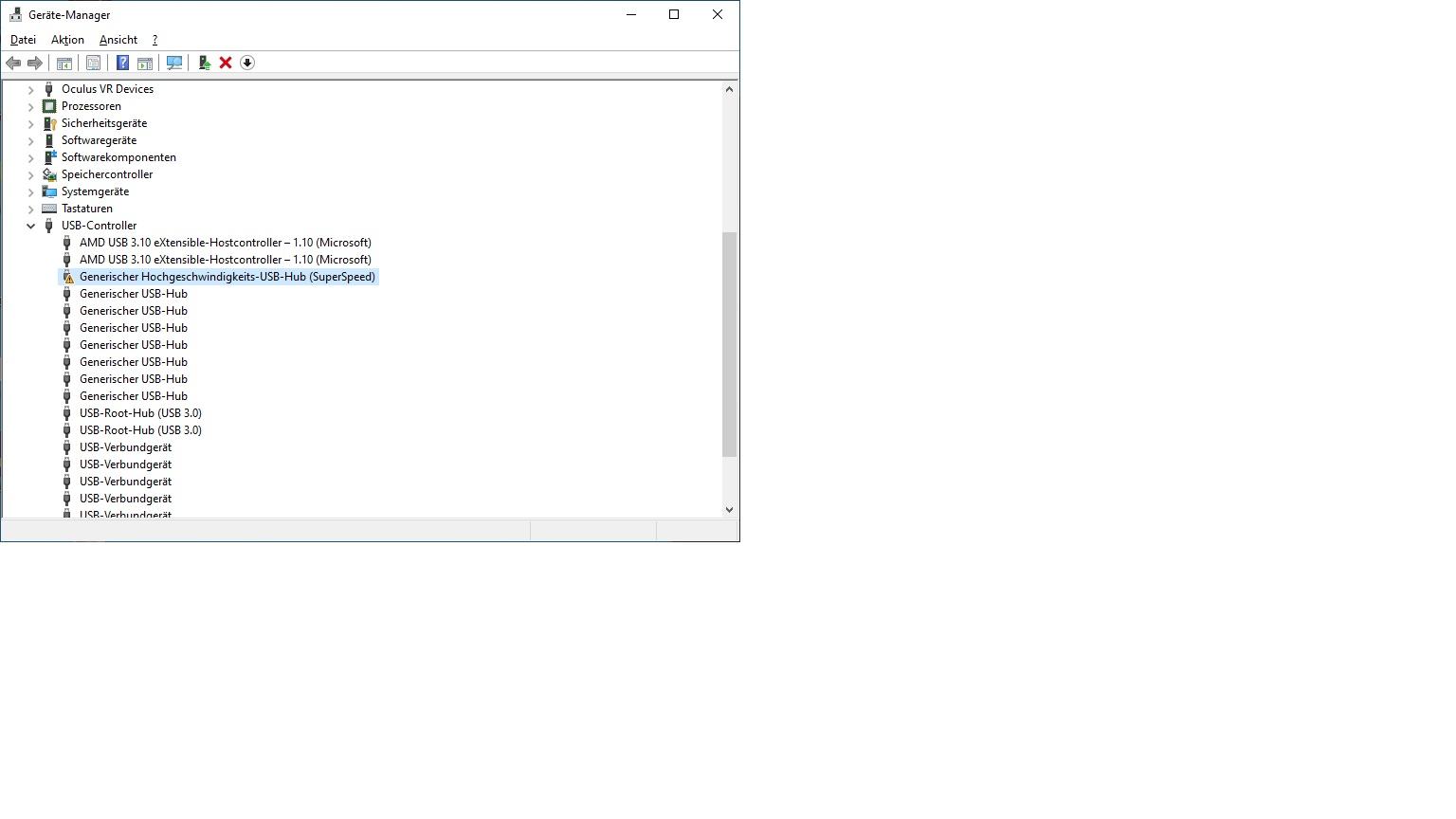Toggle the action pane show/hide icon
This screenshot has width=1456, height=819.
click(145, 63)
